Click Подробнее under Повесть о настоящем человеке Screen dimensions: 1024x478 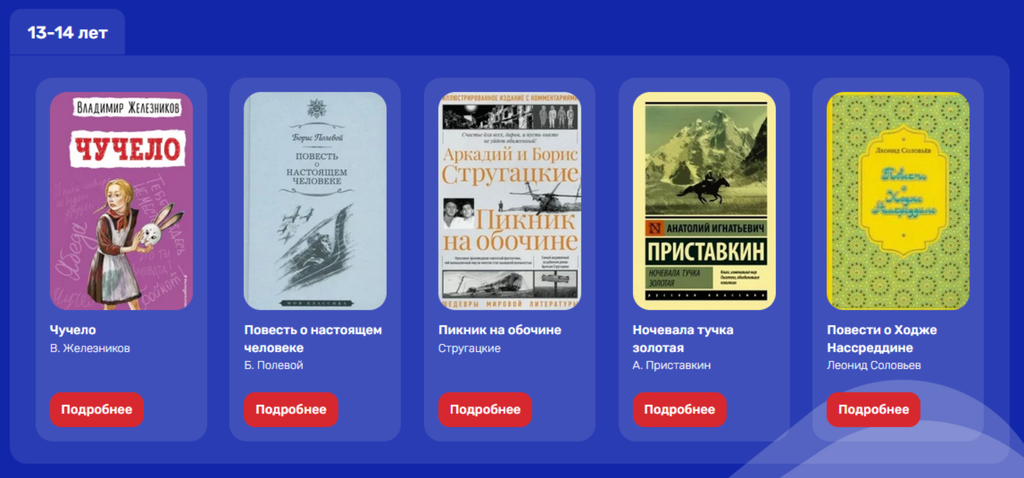click(x=291, y=409)
